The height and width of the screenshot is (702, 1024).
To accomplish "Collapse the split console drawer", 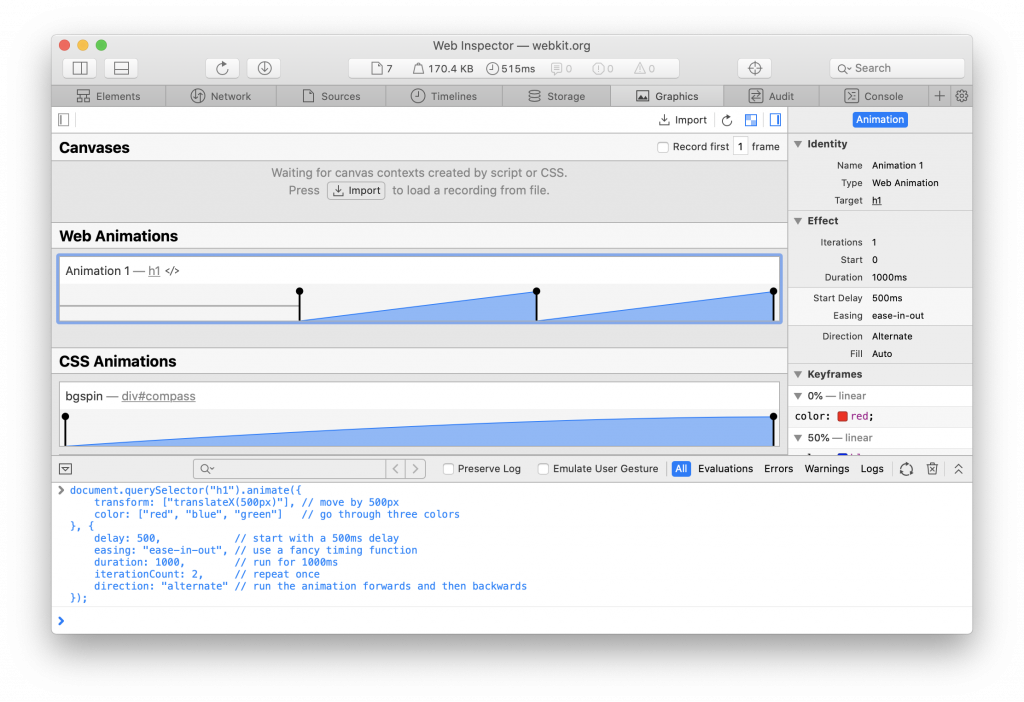I will (x=958, y=469).
